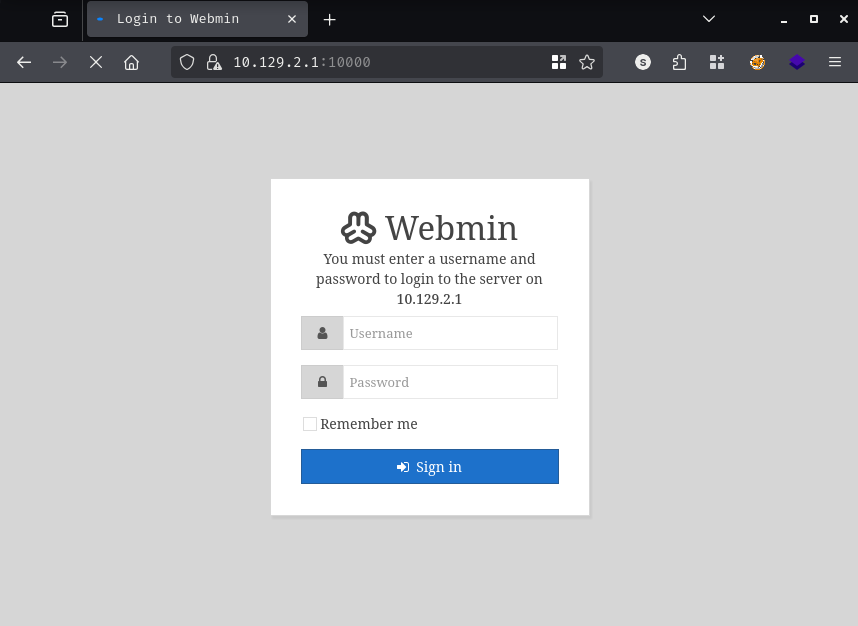Image resolution: width=858 pixels, height=626 pixels.
Task: Open the hamburger application menu
Action: (x=835, y=62)
